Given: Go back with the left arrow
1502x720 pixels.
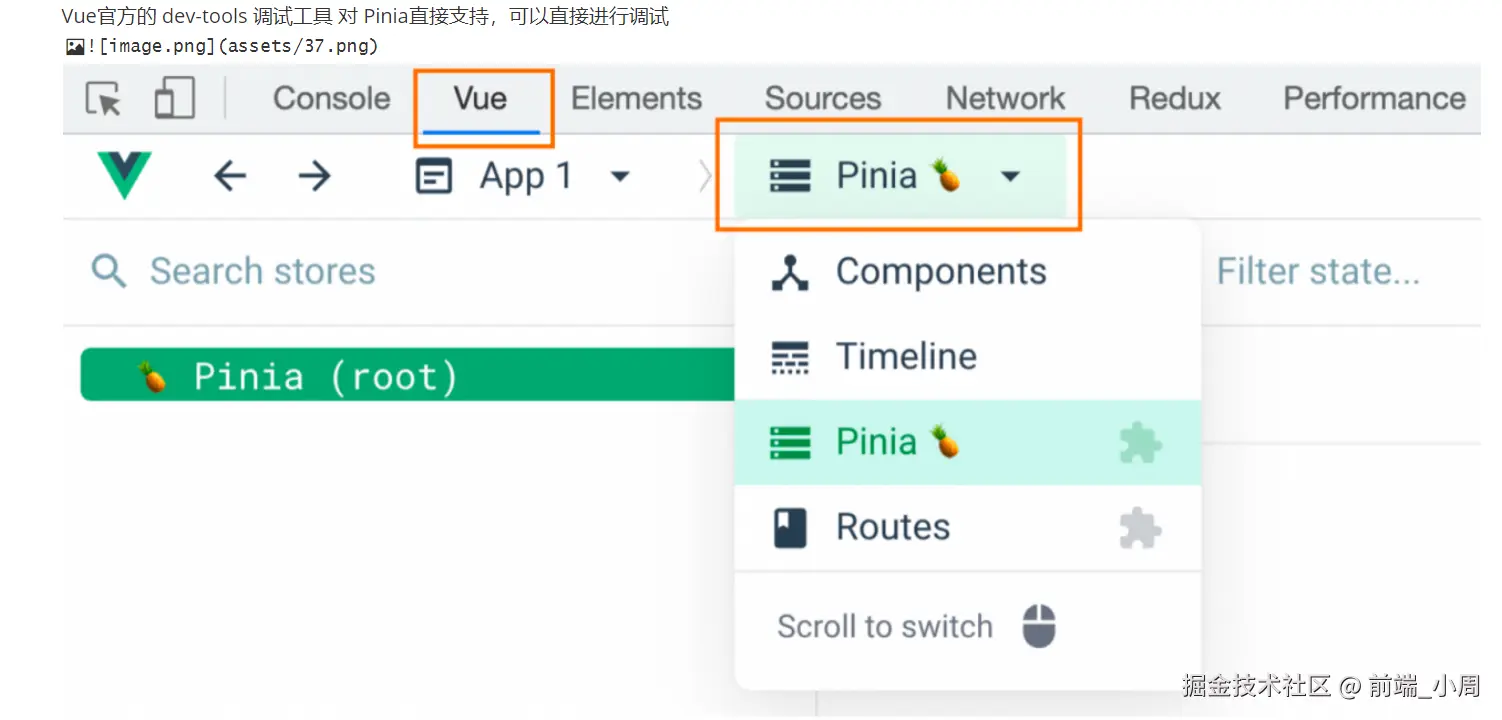Looking at the screenshot, I should [230, 177].
